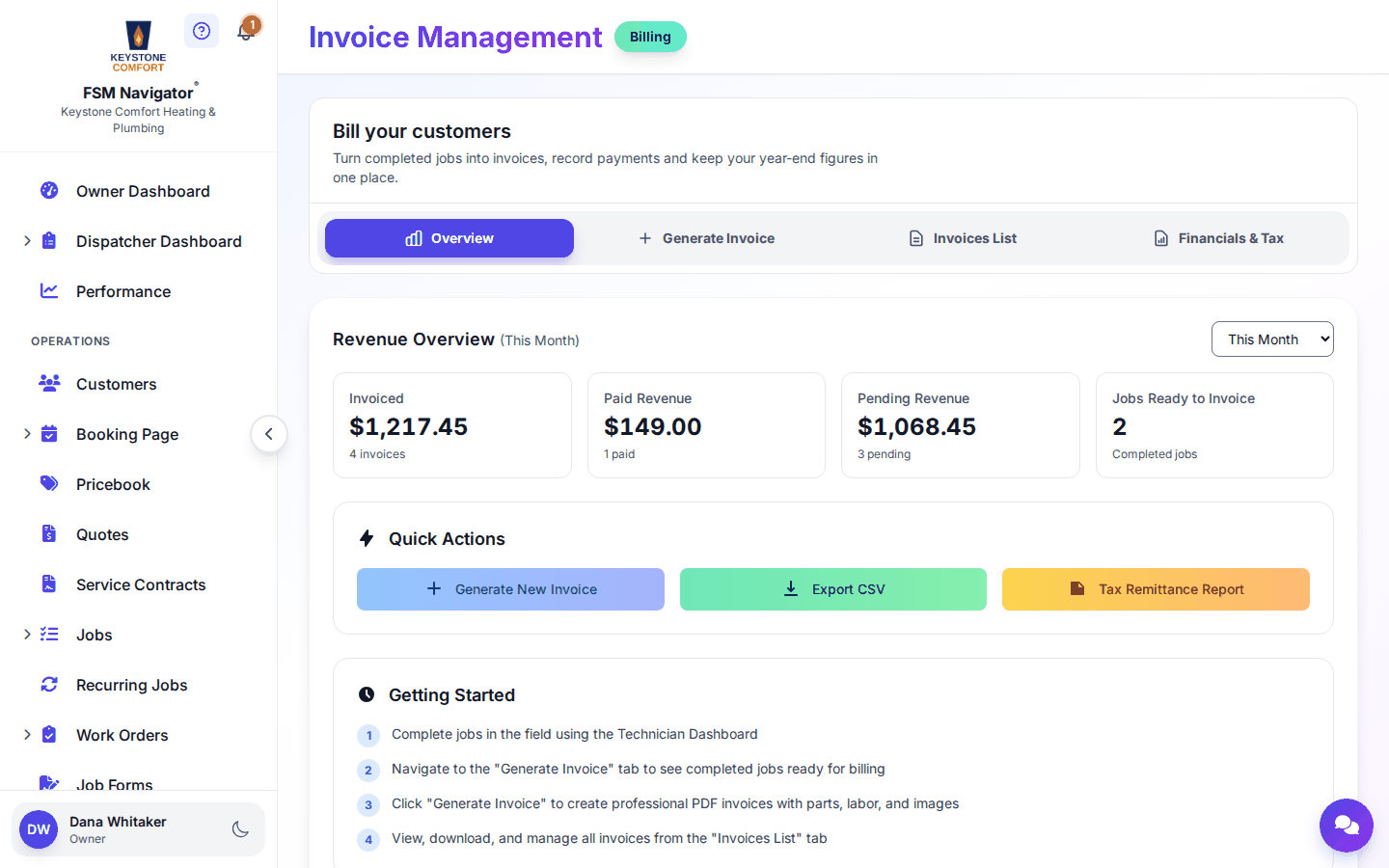Open the This Month period dropdown

pyautogui.click(x=1272, y=339)
